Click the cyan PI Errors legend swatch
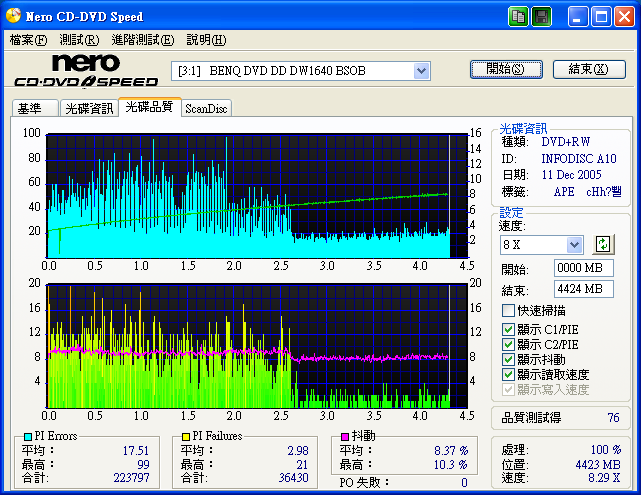641x495 pixels. (28, 437)
